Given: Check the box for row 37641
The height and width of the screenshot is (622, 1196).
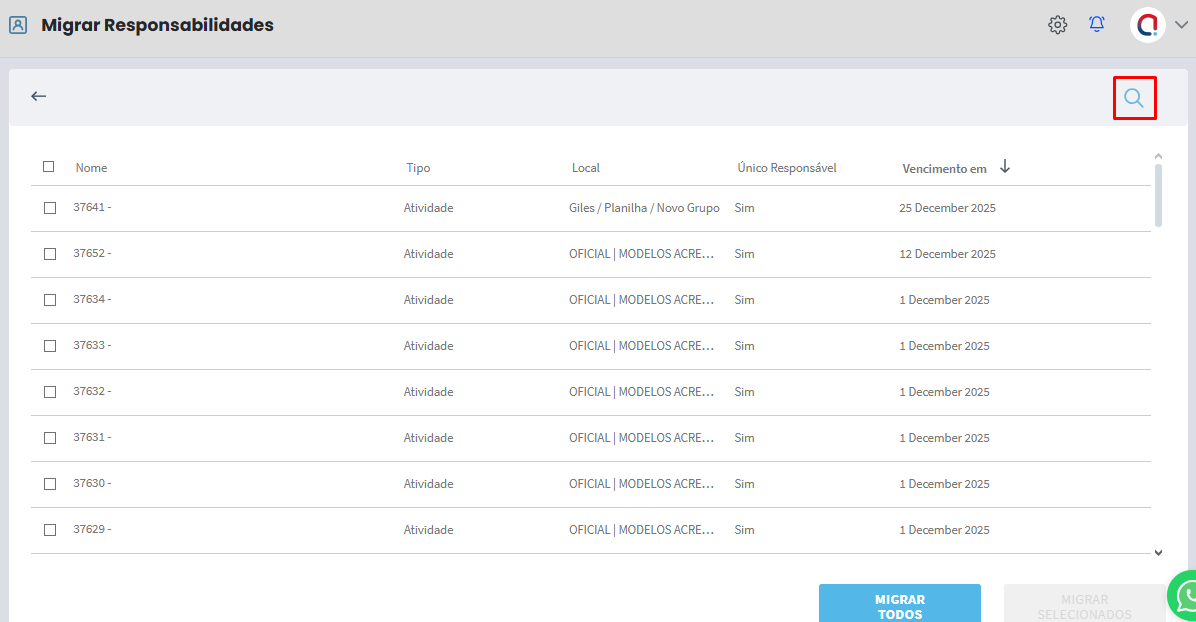Looking at the screenshot, I should pos(50,208).
